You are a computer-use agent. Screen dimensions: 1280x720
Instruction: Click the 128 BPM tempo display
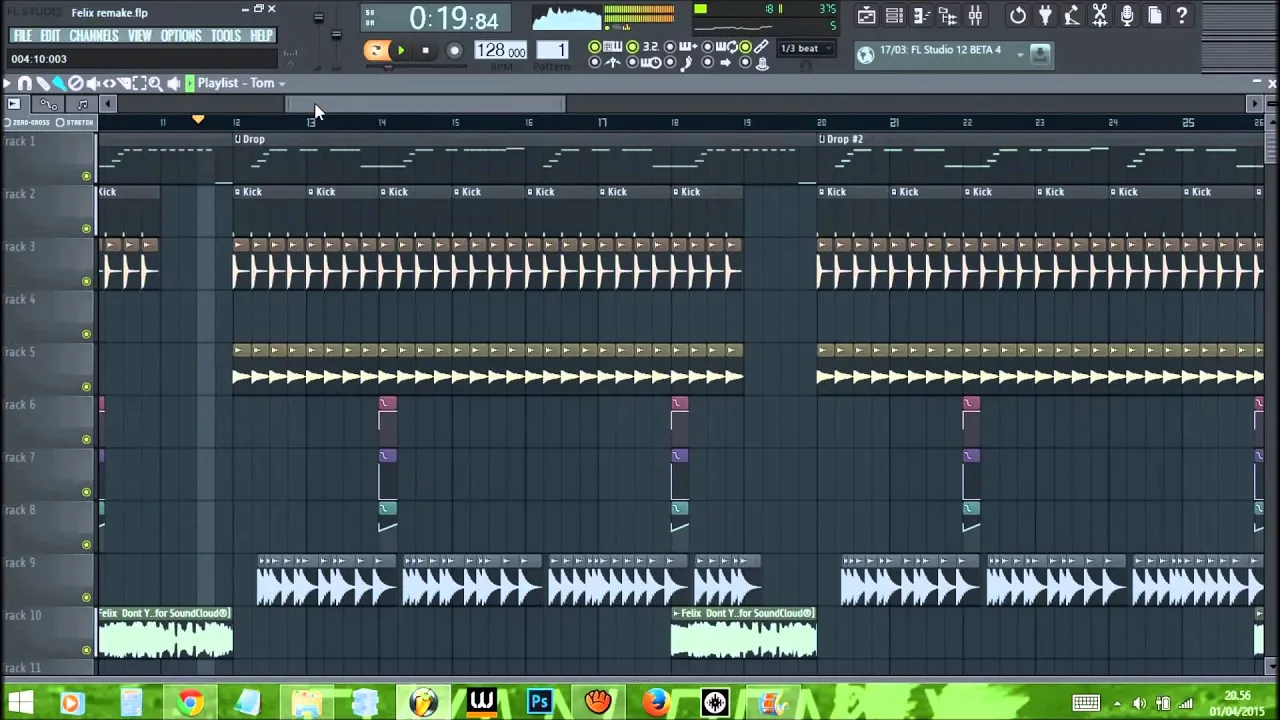tap(500, 50)
